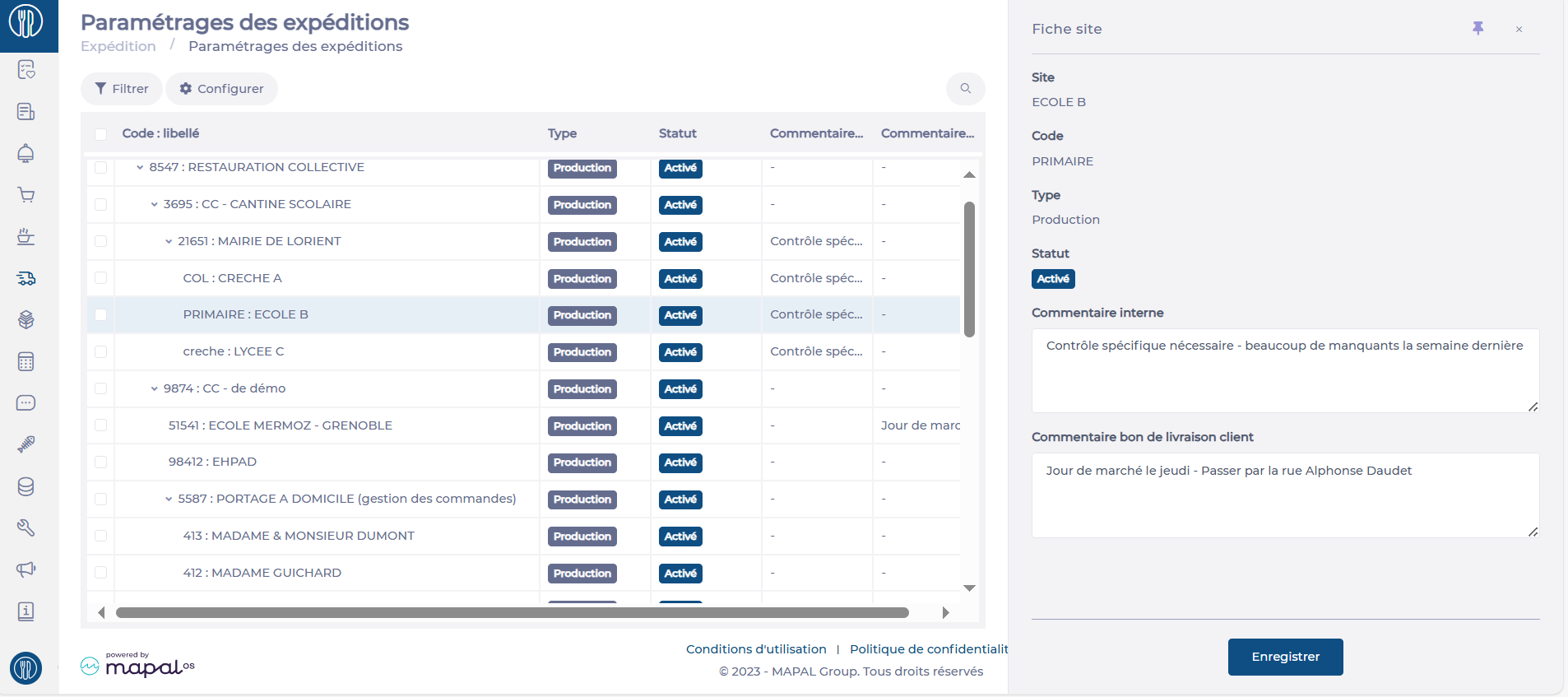This screenshot has width=1568, height=697.
Task: Click the search magnifier icon above table
Action: point(966,89)
